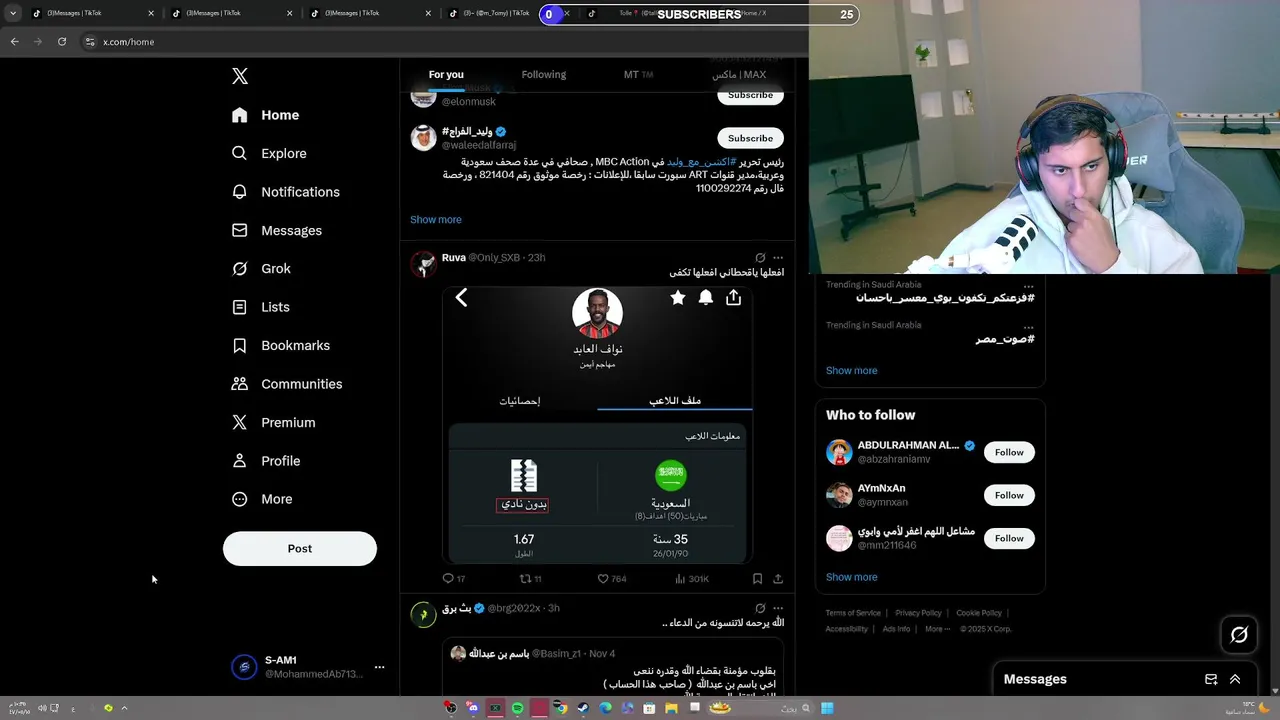Open the Explore page
This screenshot has width=1280, height=720.
click(x=269, y=153)
